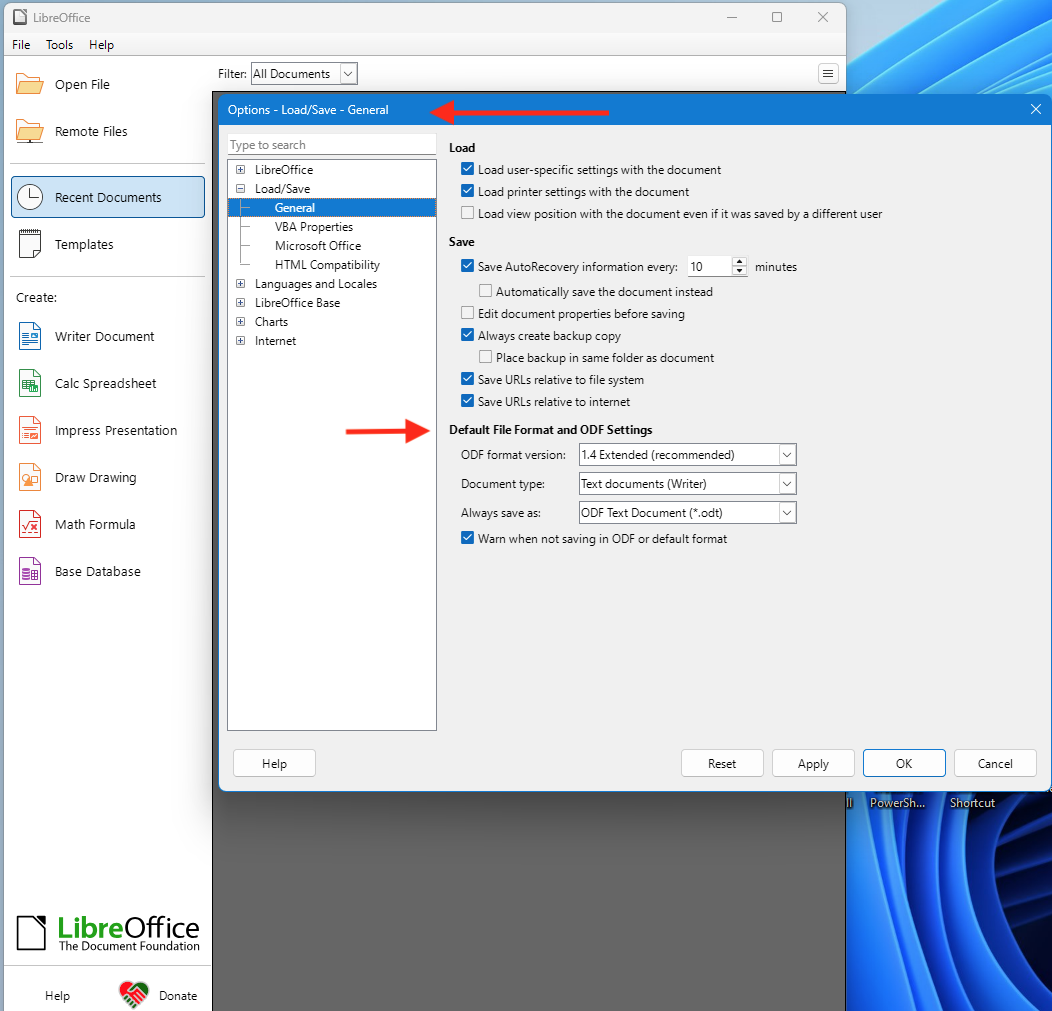
Task: Enable Edit document properties before saving
Action: pos(468,313)
